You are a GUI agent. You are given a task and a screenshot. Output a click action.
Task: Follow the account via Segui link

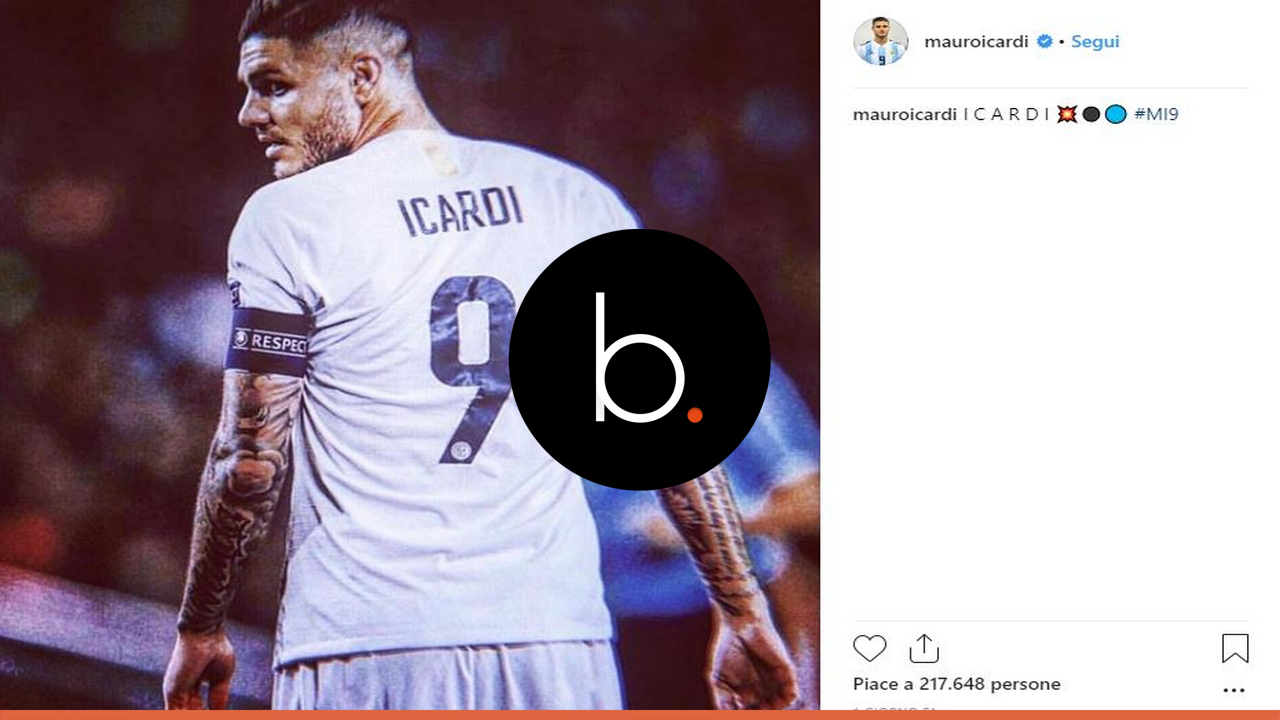[x=1095, y=42]
